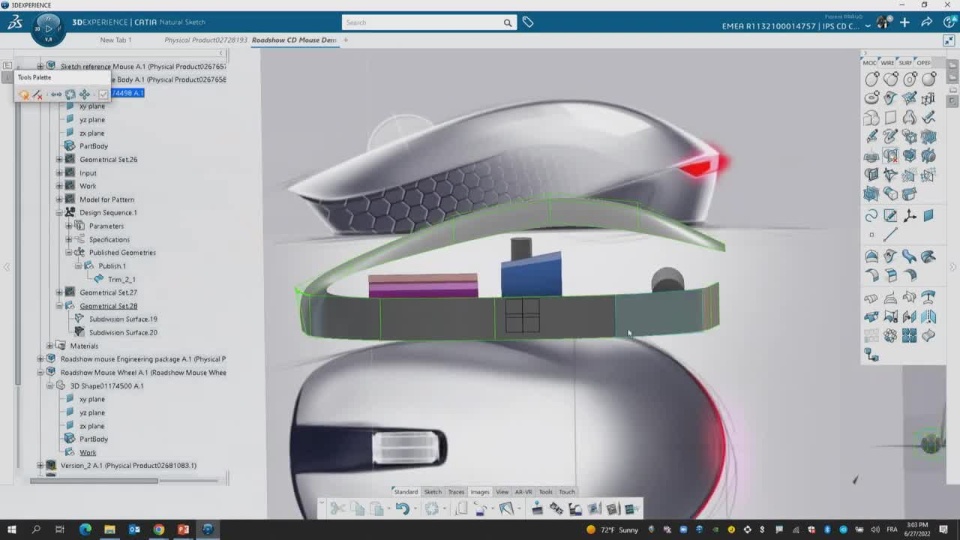
Task: Add a new tab with plus button
Action: click(x=346, y=40)
